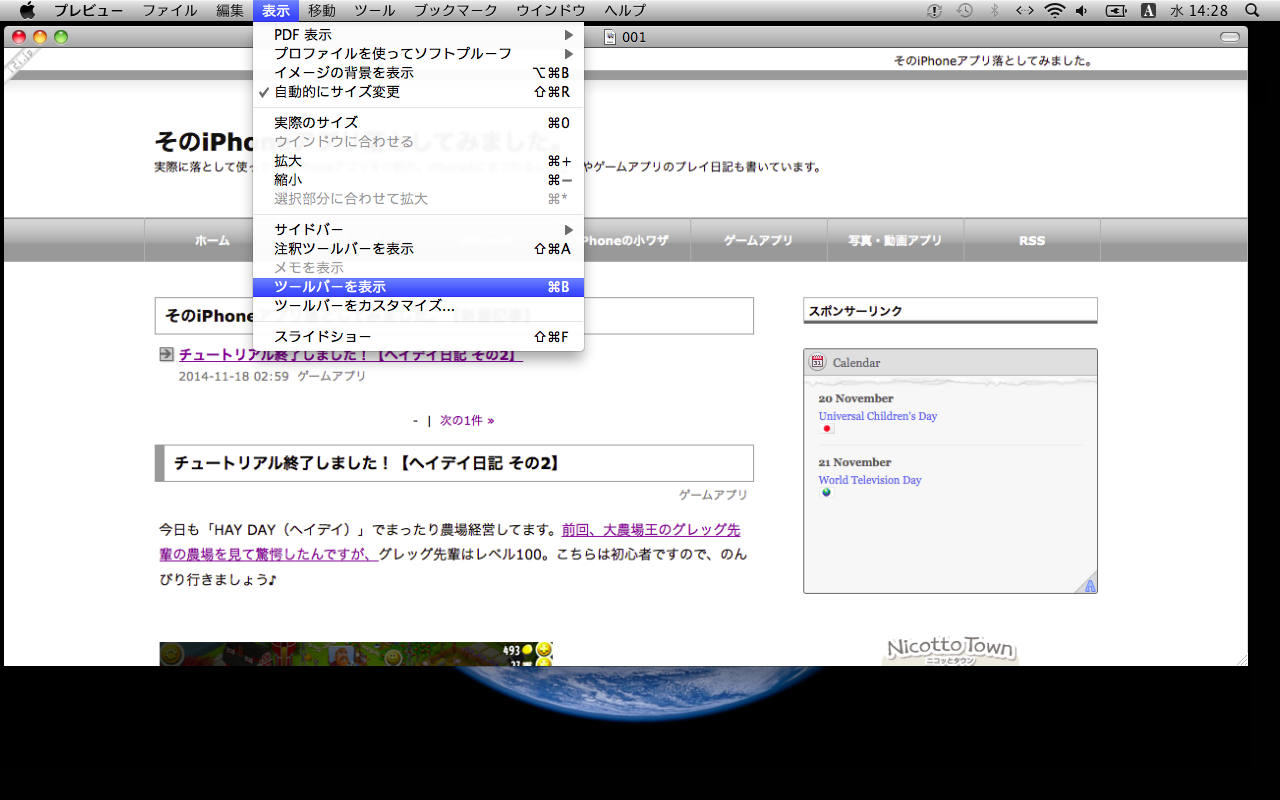Toggle the toolbar pill button in the title bar

tap(1230, 37)
